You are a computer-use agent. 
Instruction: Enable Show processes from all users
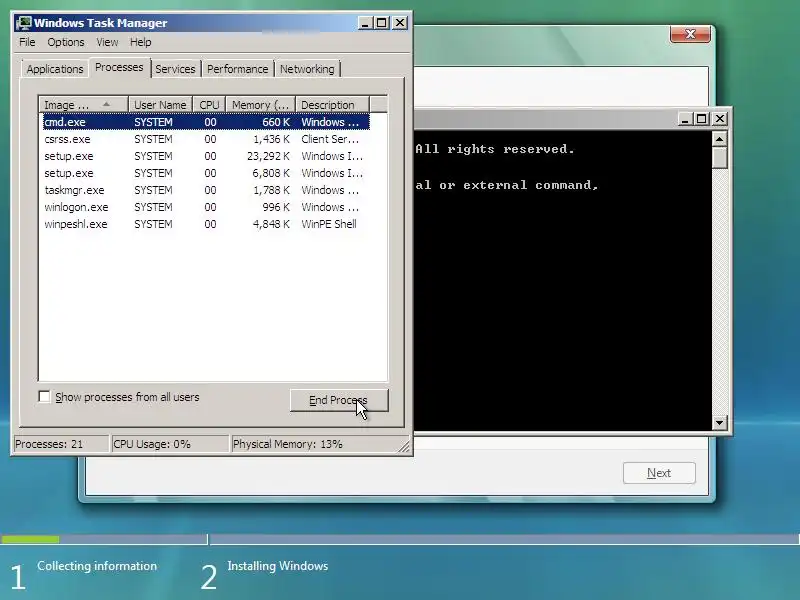coord(44,396)
